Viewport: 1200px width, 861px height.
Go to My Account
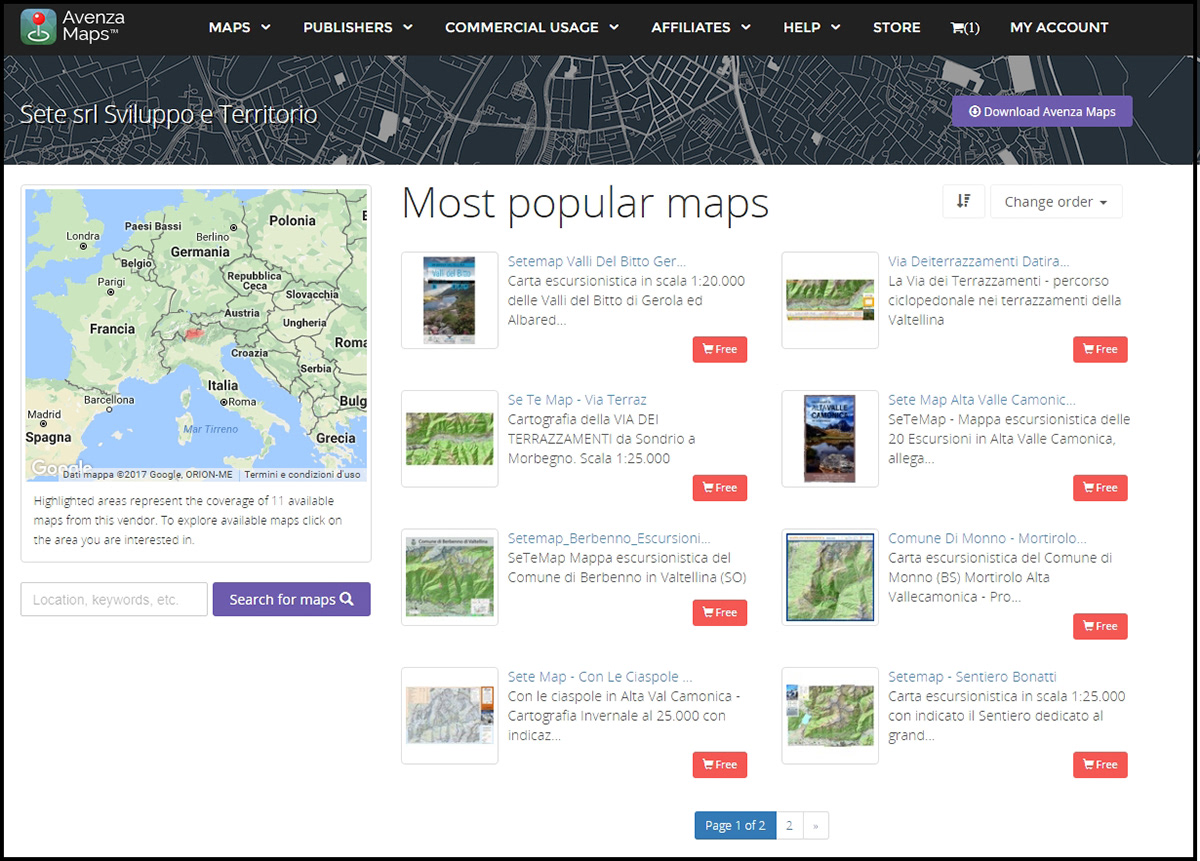[x=1059, y=28]
